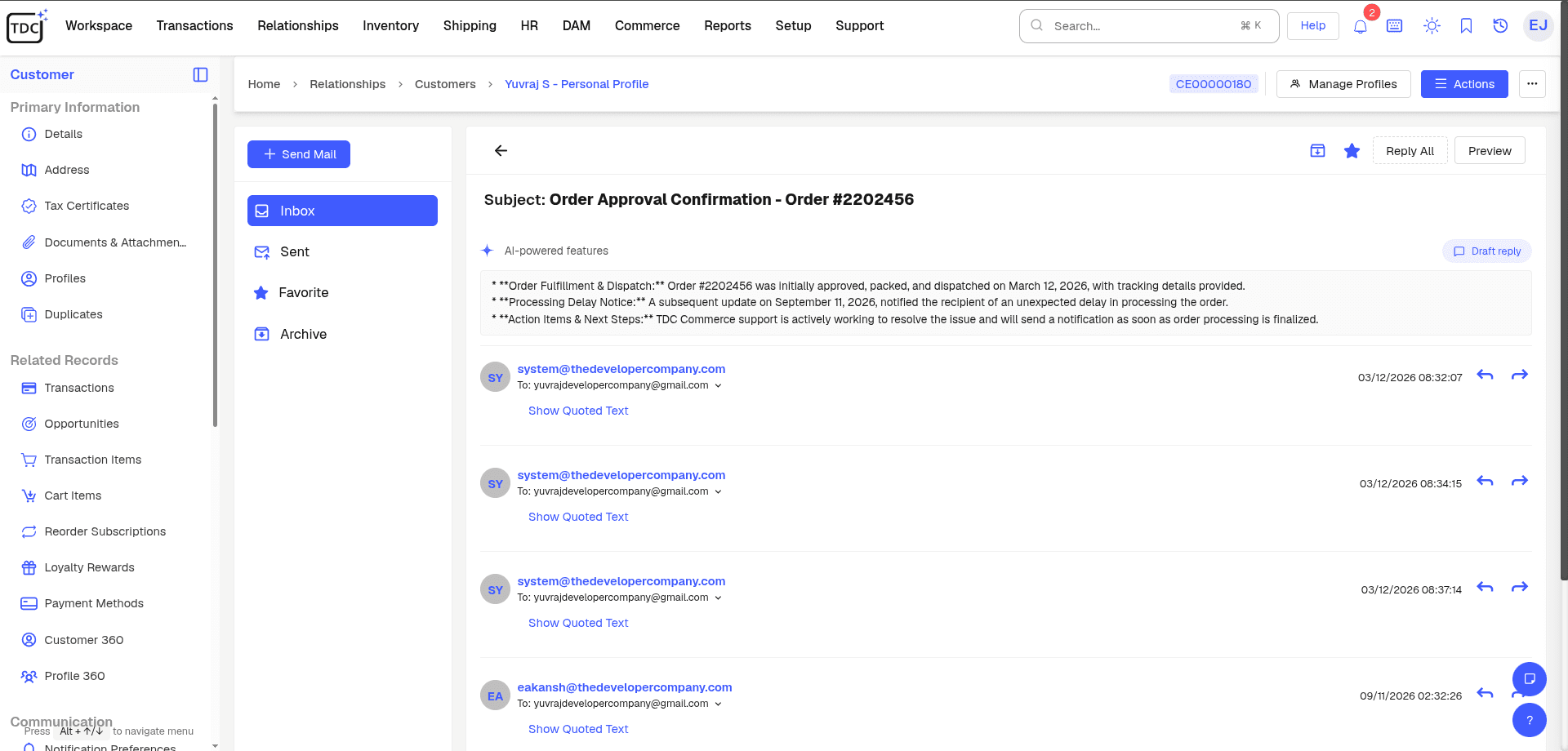Collapse the Customer sidebar panel
1568x751 pixels.
pyautogui.click(x=200, y=74)
